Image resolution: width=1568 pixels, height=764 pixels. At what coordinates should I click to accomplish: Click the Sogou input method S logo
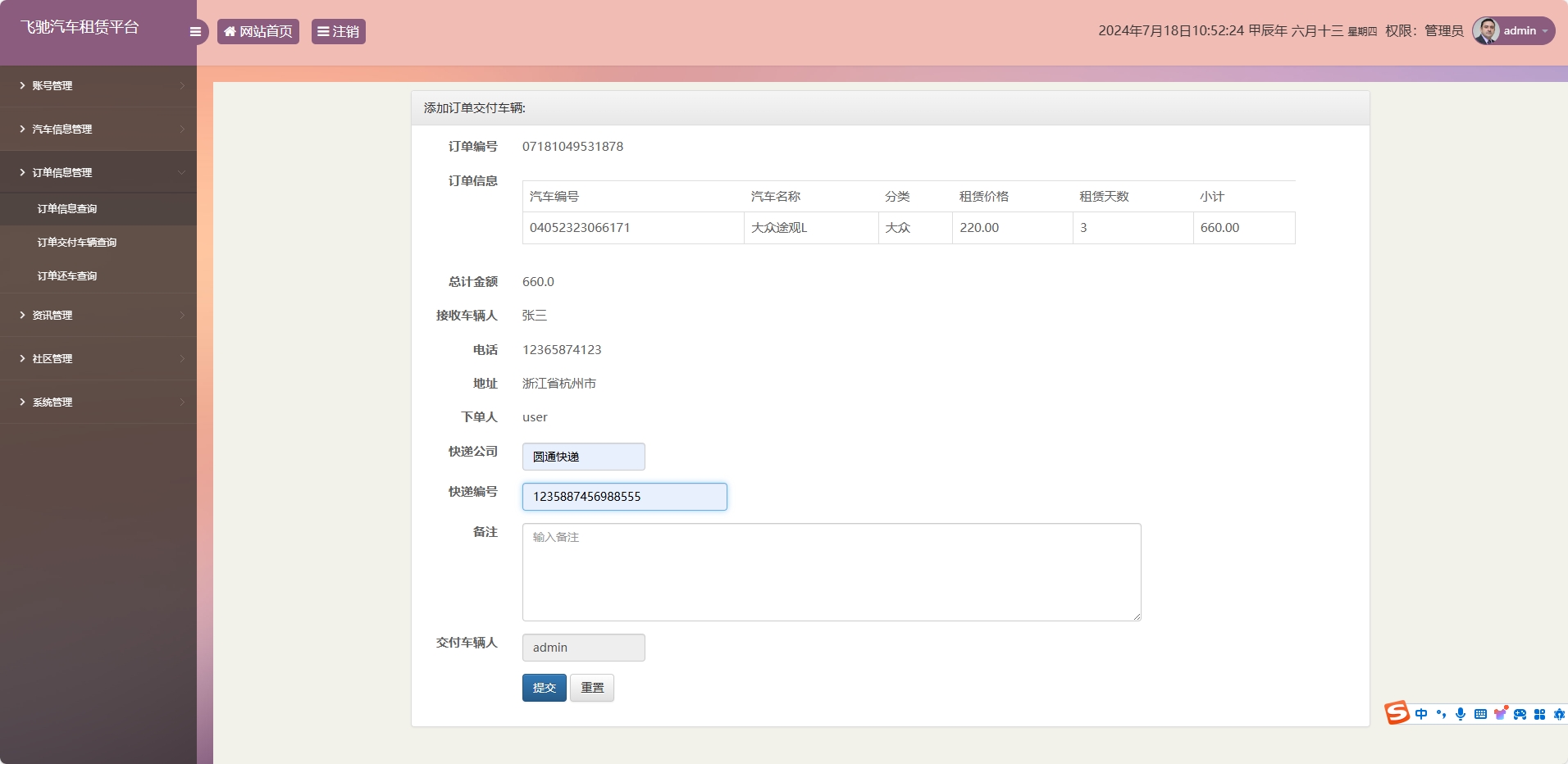[1397, 712]
